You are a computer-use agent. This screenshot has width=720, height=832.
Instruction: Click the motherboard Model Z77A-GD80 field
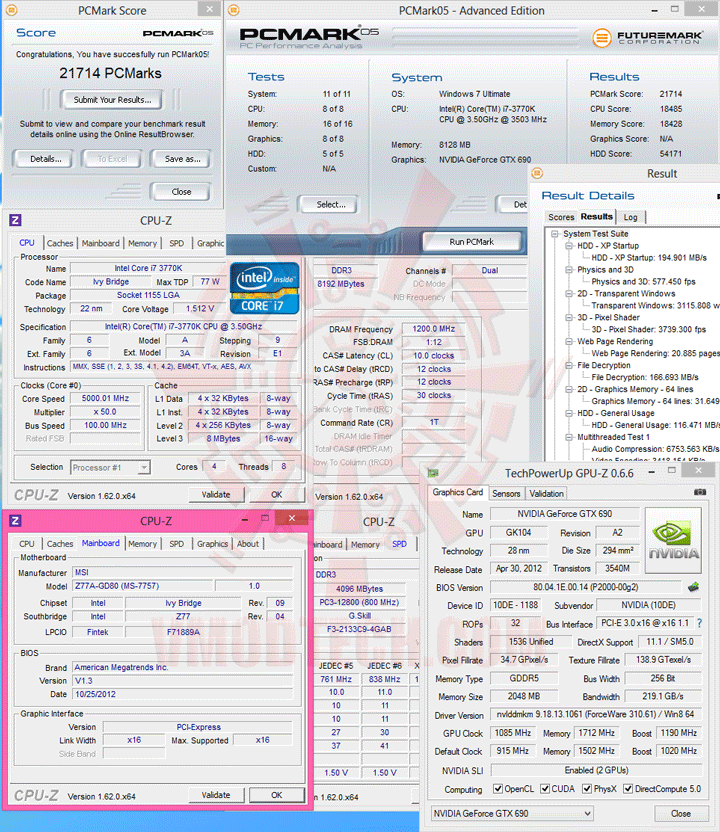[143, 586]
